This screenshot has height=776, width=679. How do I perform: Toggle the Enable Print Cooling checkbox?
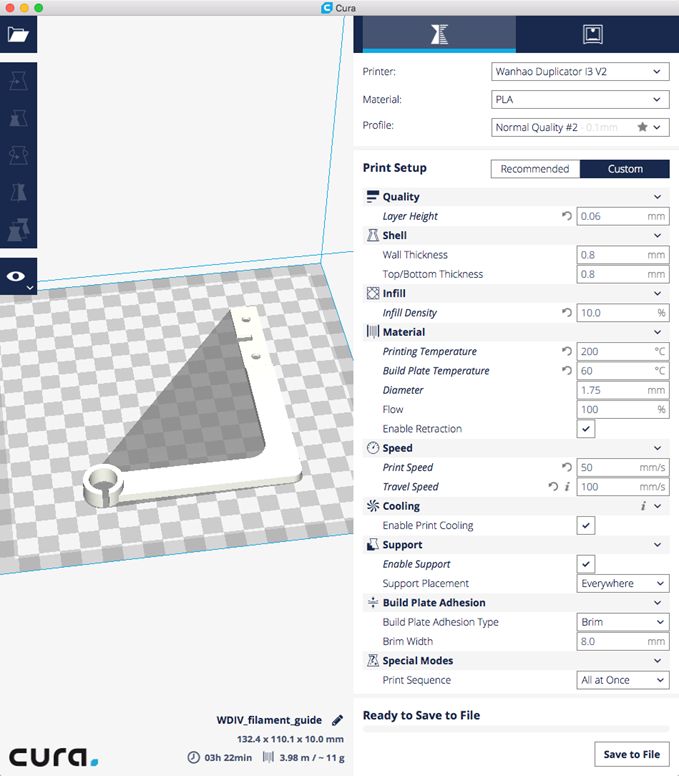click(586, 525)
